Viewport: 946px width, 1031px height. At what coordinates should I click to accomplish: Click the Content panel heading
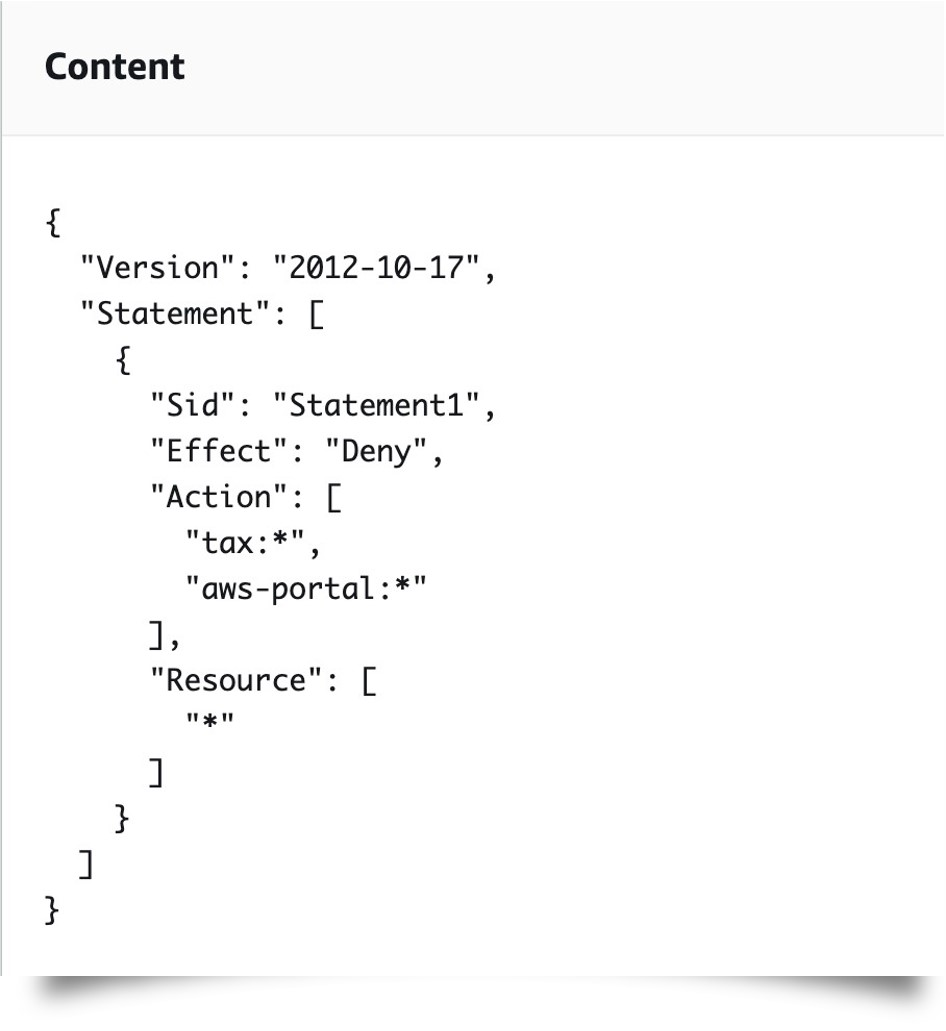[x=114, y=66]
